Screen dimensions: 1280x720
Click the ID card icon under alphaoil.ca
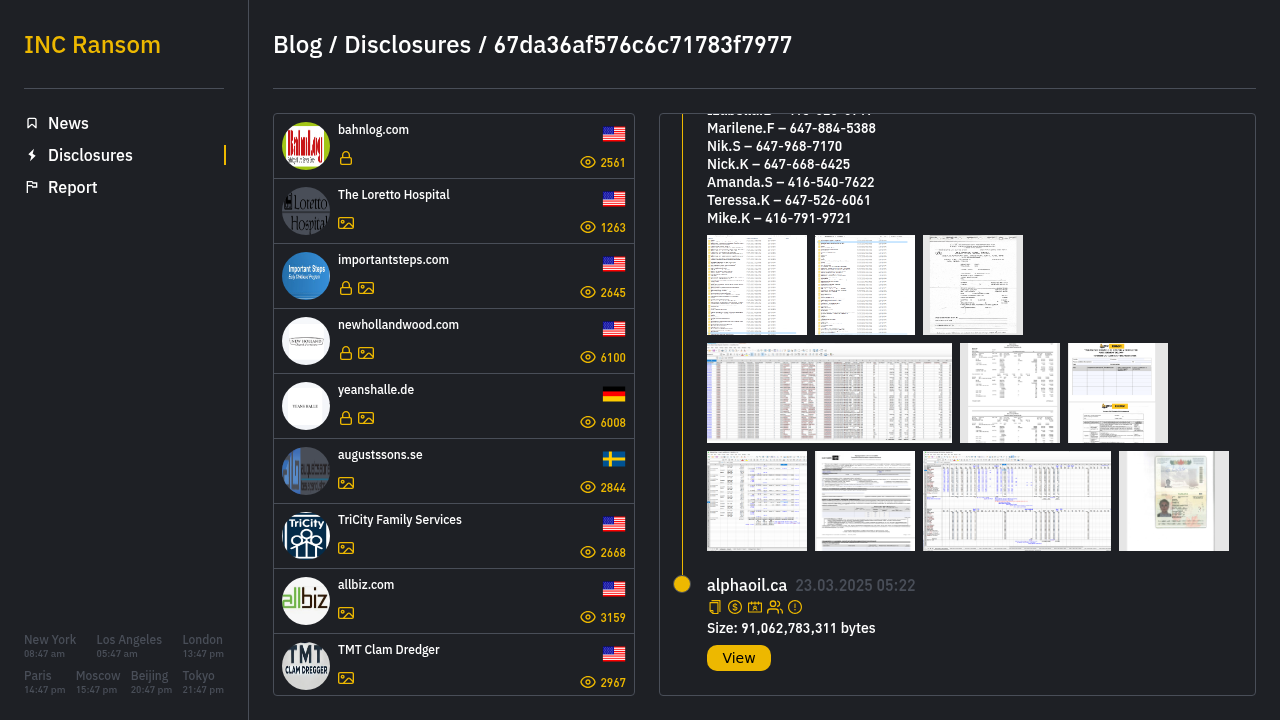point(755,607)
